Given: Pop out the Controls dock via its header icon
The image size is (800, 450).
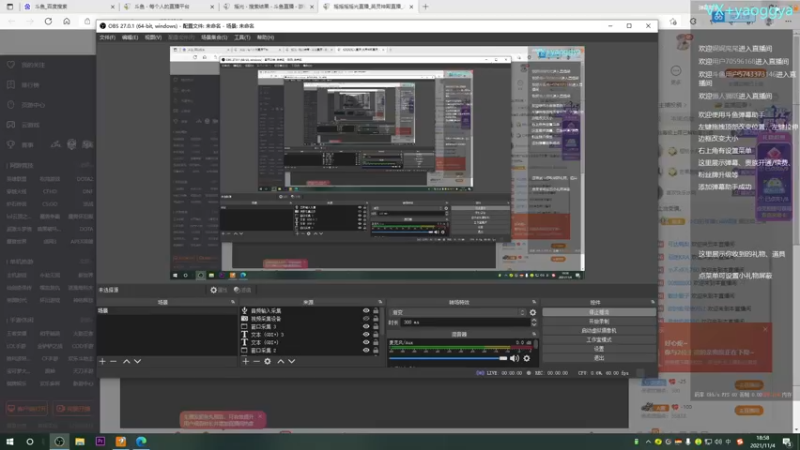Looking at the screenshot, I should (653, 302).
